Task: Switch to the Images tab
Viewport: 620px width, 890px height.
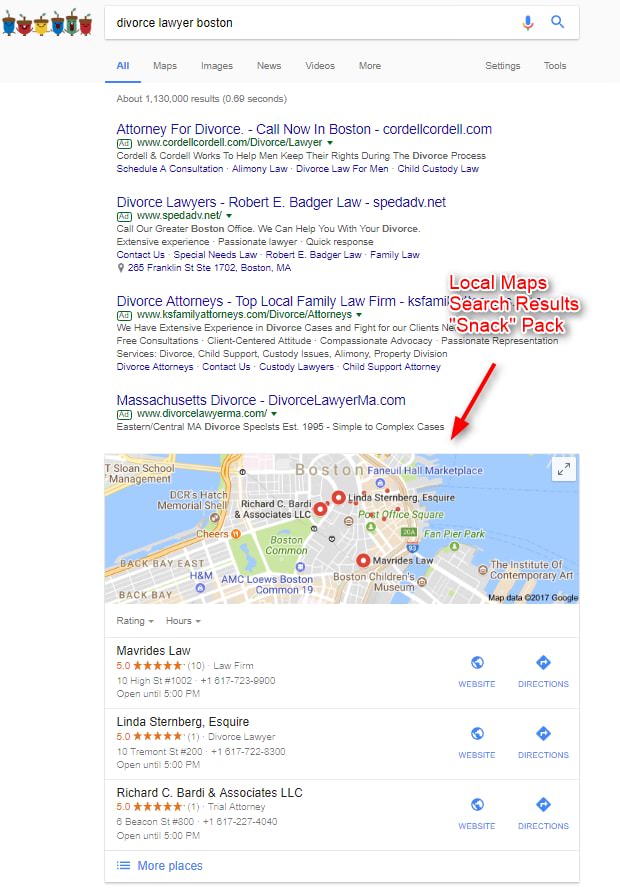Action: coord(217,66)
